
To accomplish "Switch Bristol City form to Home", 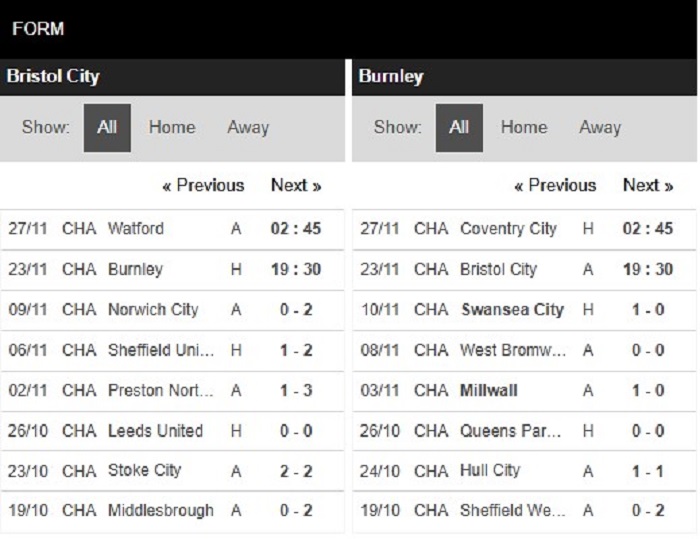I will click(172, 128).
